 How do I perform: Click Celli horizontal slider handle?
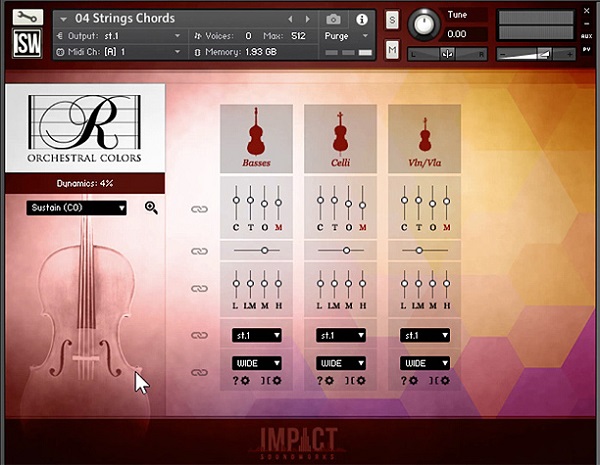346,250
